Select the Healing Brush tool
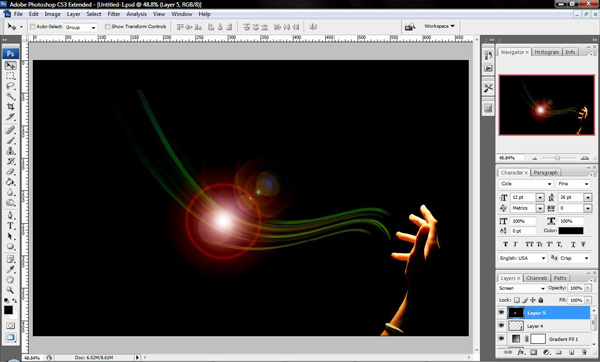 pyautogui.click(x=10, y=130)
